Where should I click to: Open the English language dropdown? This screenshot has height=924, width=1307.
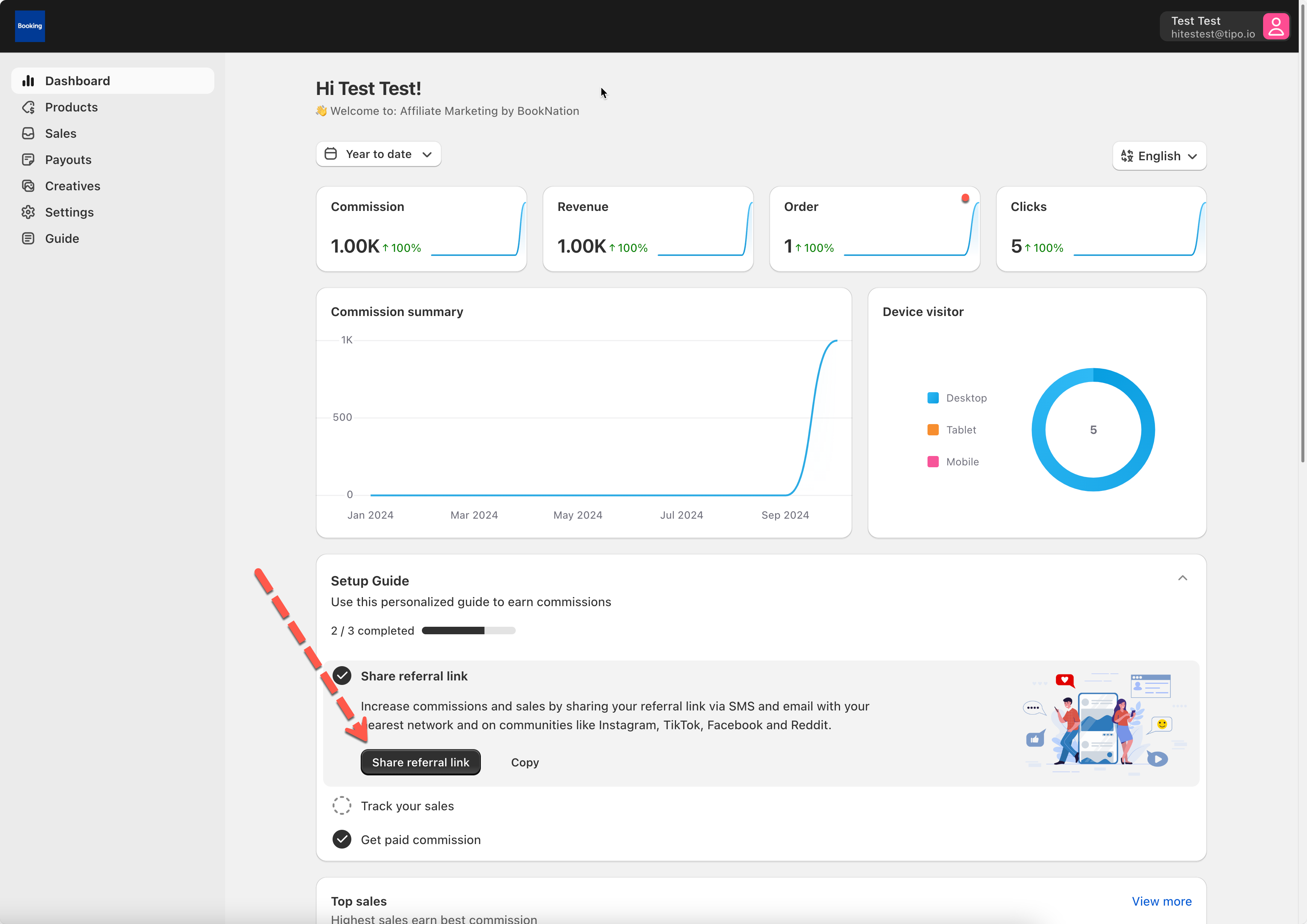(1159, 156)
